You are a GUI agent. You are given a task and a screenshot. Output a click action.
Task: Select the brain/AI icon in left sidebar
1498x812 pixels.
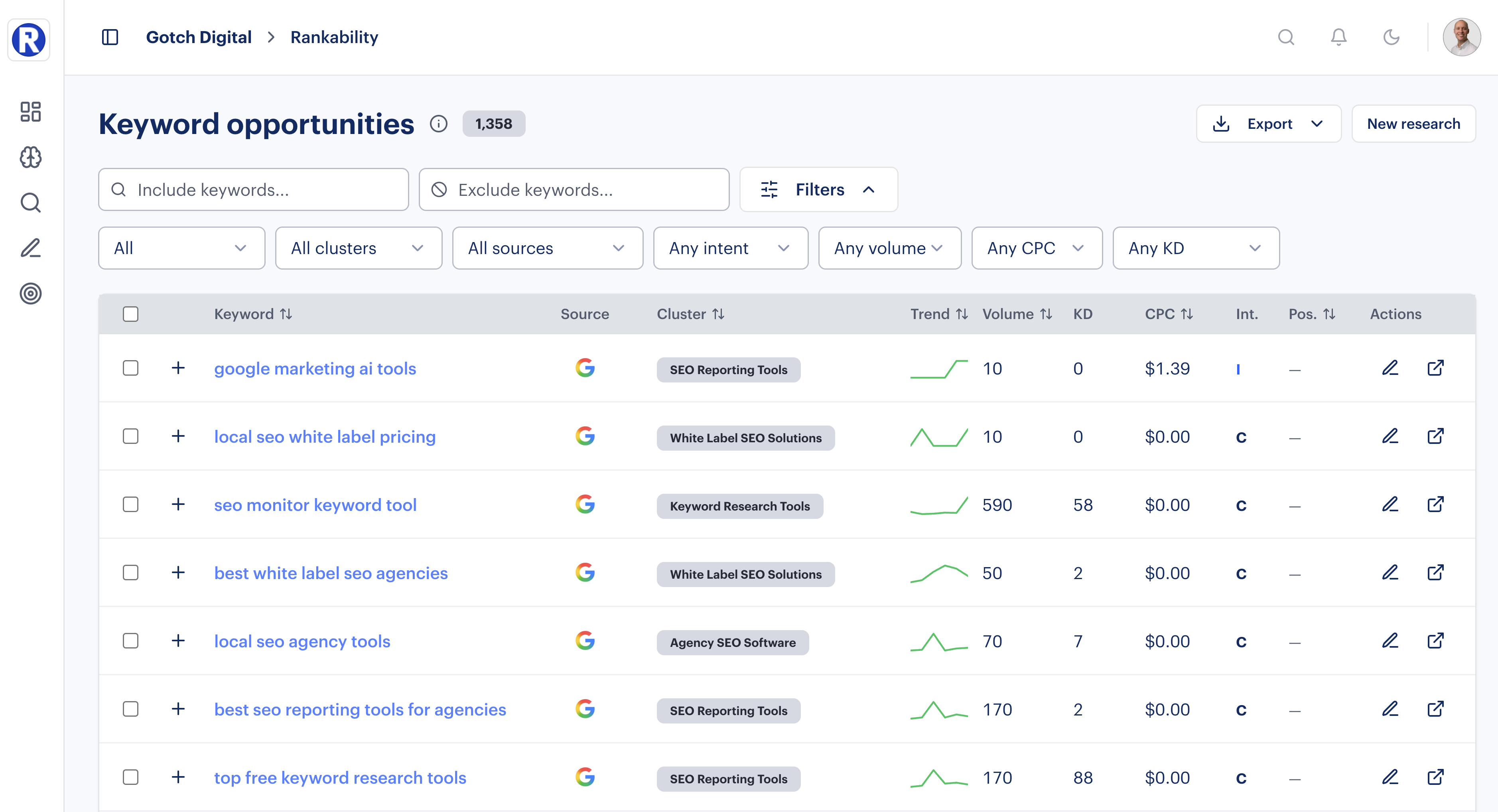(30, 157)
